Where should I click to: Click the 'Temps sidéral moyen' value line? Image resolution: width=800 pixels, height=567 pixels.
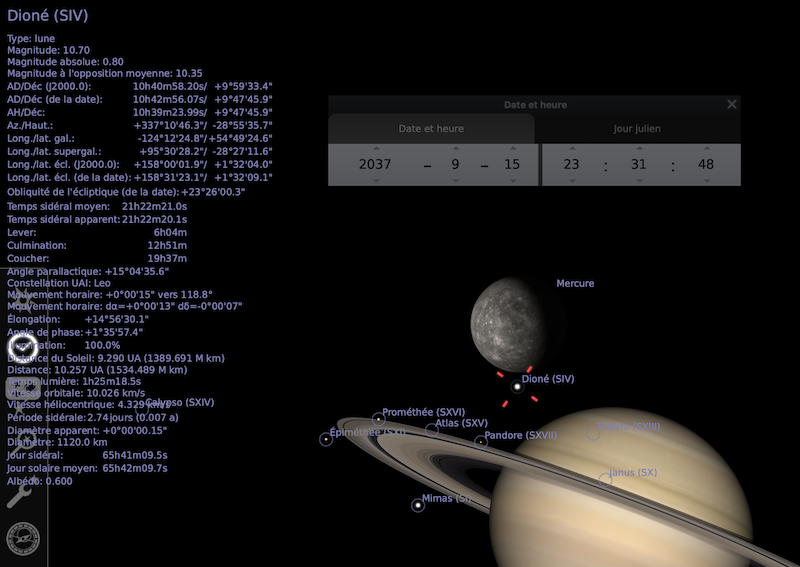click(97, 206)
